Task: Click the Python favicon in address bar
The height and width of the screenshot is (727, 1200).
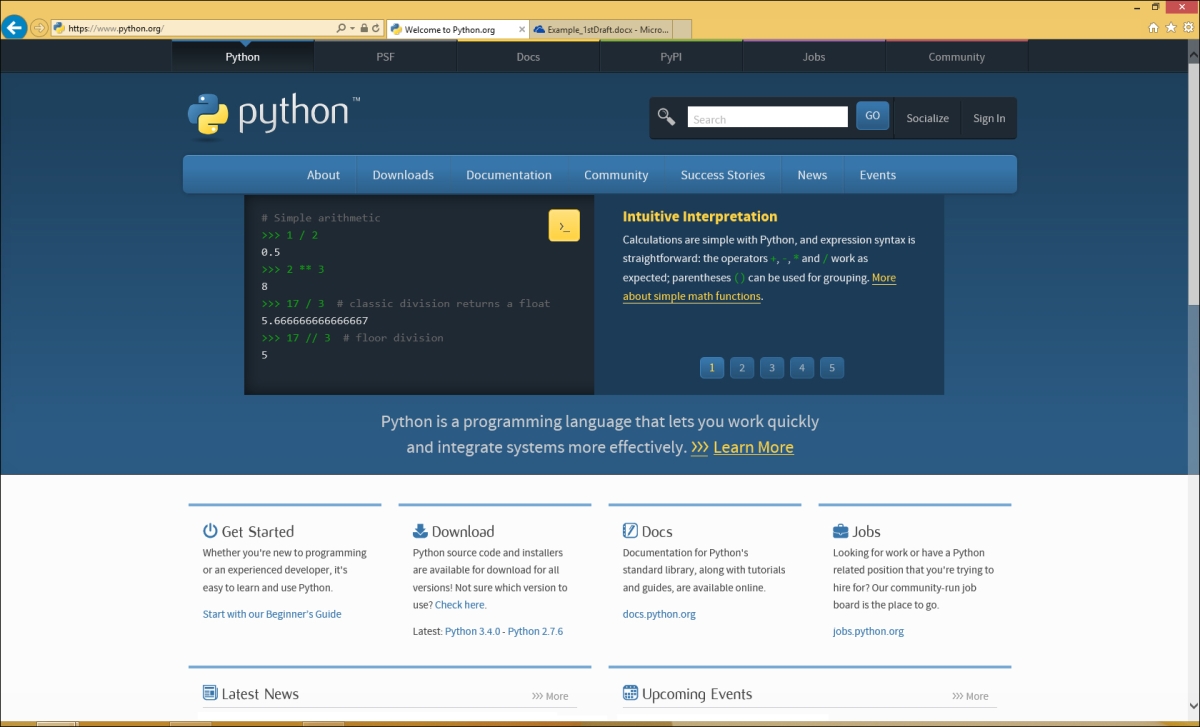Action: (59, 29)
